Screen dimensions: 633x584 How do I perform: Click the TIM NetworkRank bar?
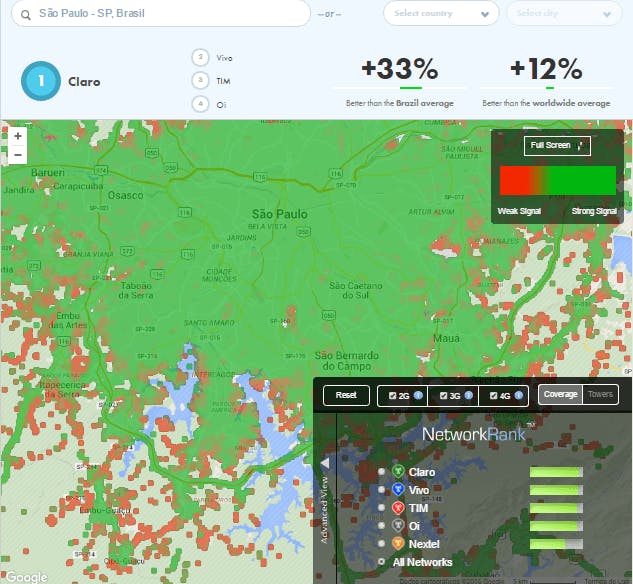tap(556, 508)
